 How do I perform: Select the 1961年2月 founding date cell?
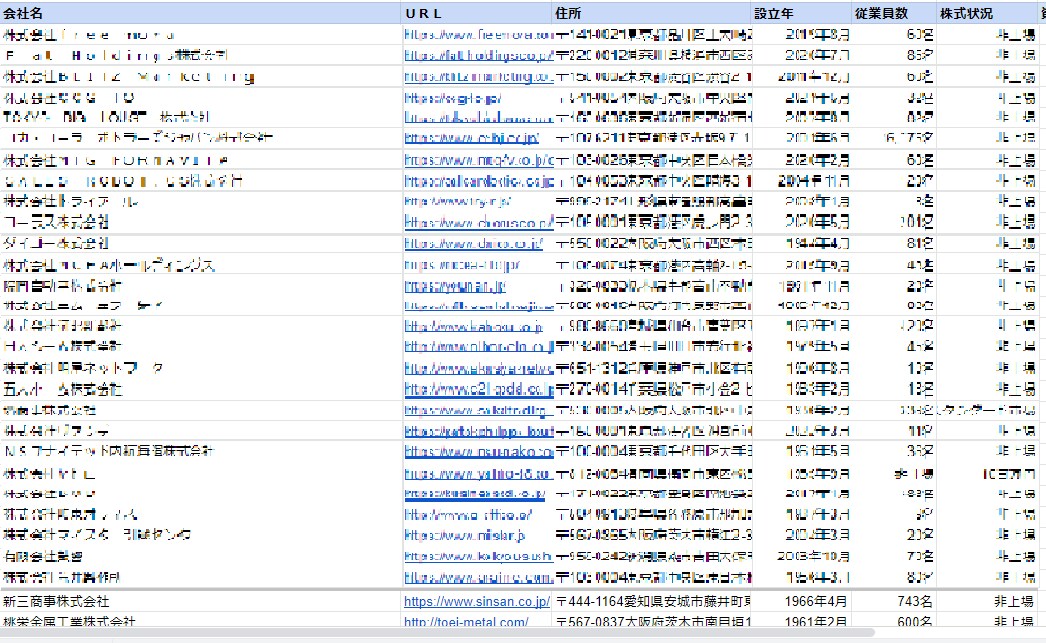click(x=801, y=621)
